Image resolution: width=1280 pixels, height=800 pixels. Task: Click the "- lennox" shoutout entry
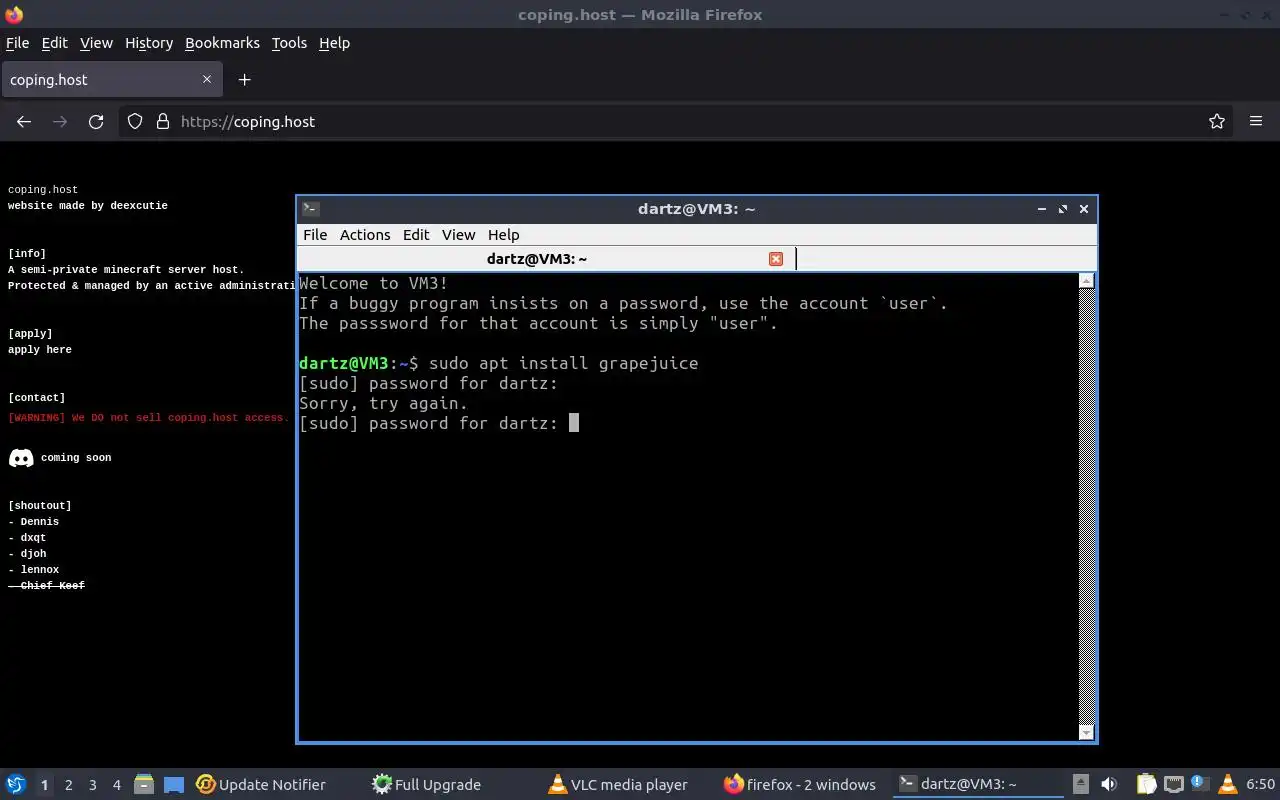[x=34, y=570]
